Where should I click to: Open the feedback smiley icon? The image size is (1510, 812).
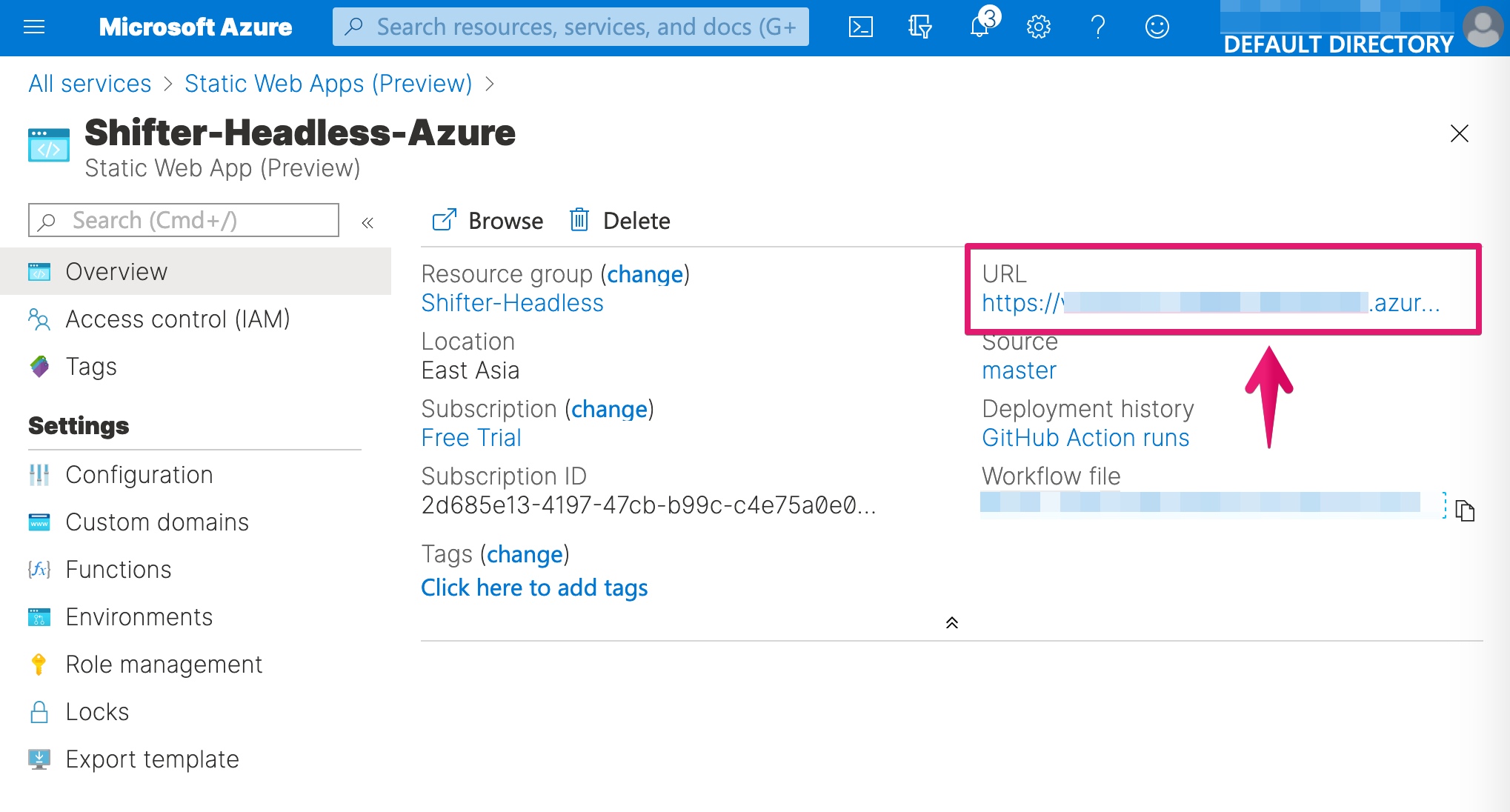tap(1157, 27)
